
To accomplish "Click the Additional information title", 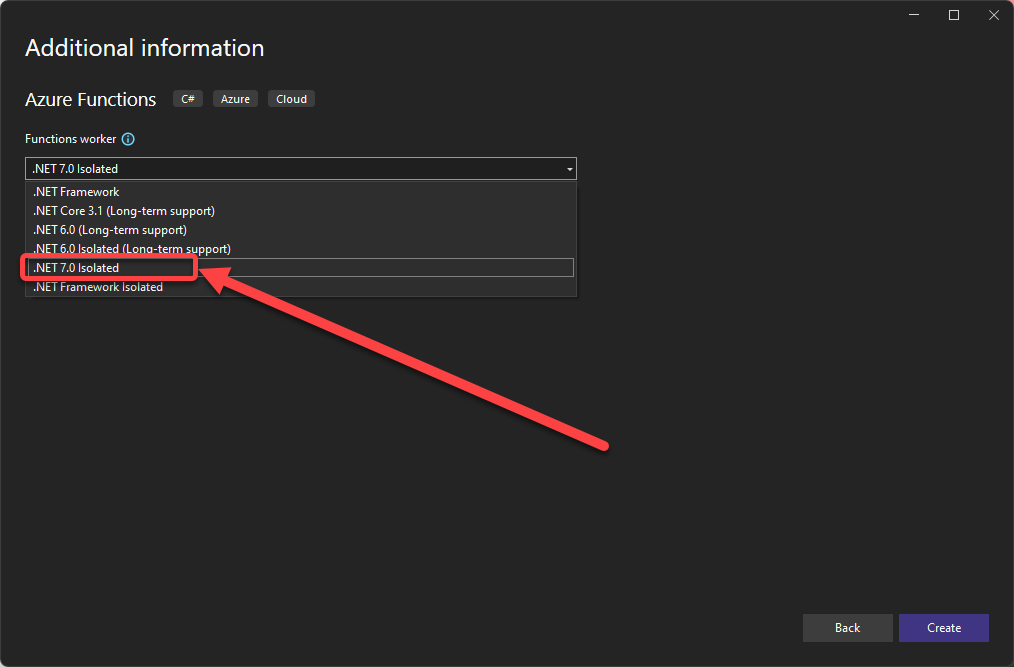I will [144, 48].
